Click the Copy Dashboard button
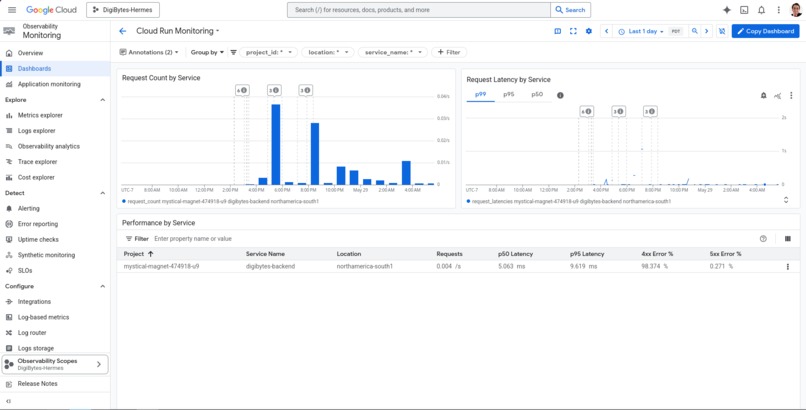Viewport: 806px width, 410px height. coord(765,31)
